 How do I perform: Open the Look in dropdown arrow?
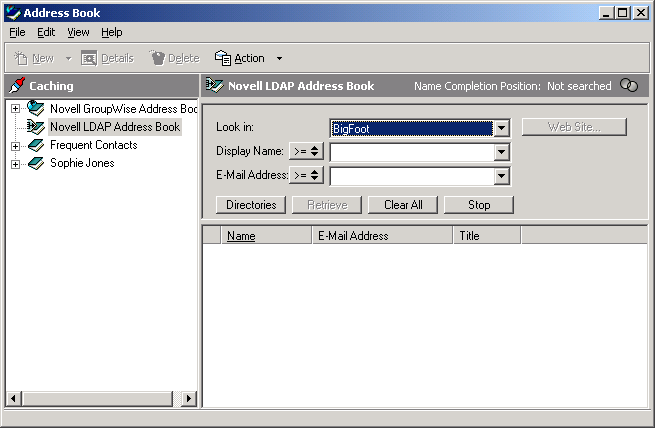point(501,128)
